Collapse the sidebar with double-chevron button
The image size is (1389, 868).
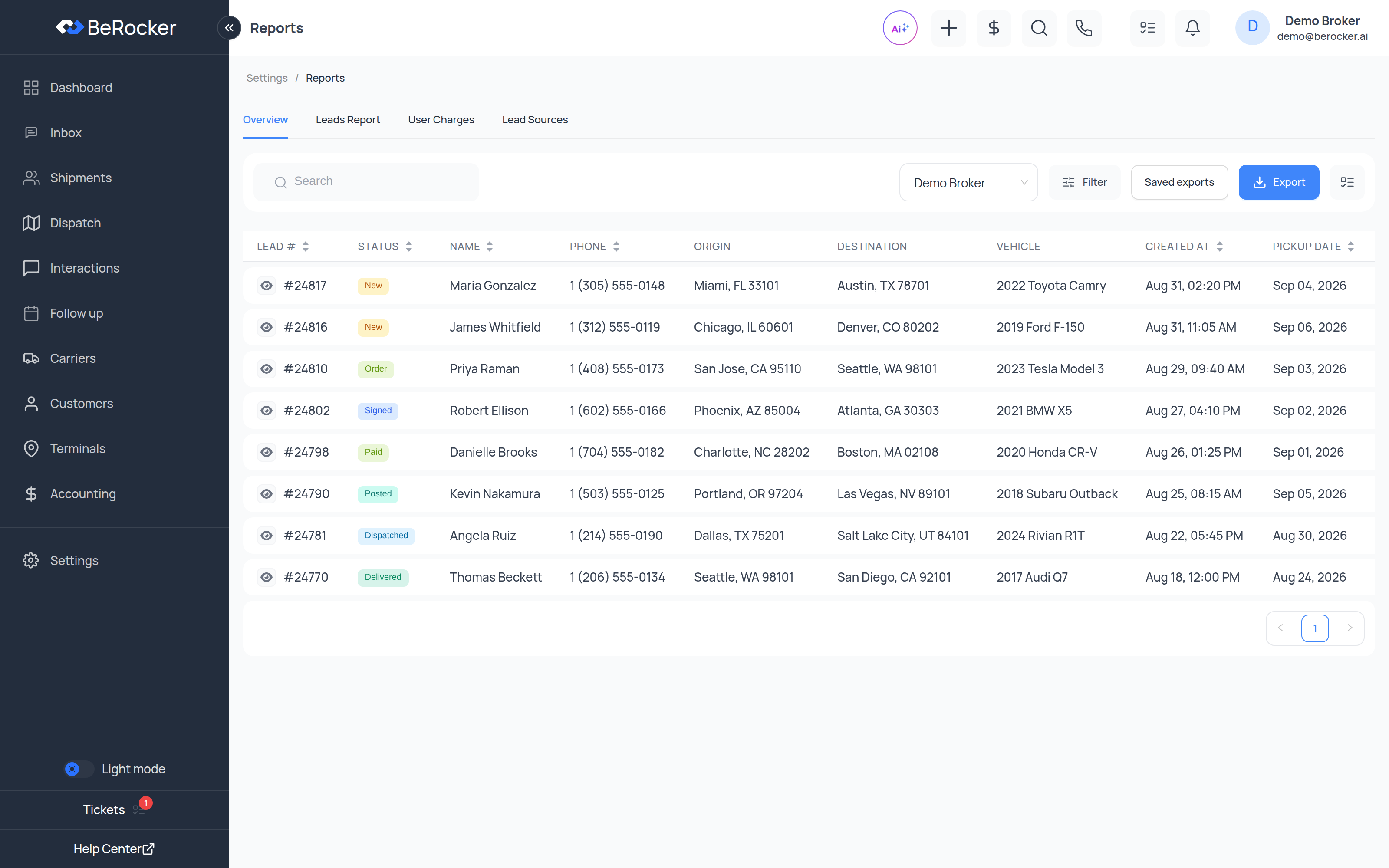click(229, 27)
